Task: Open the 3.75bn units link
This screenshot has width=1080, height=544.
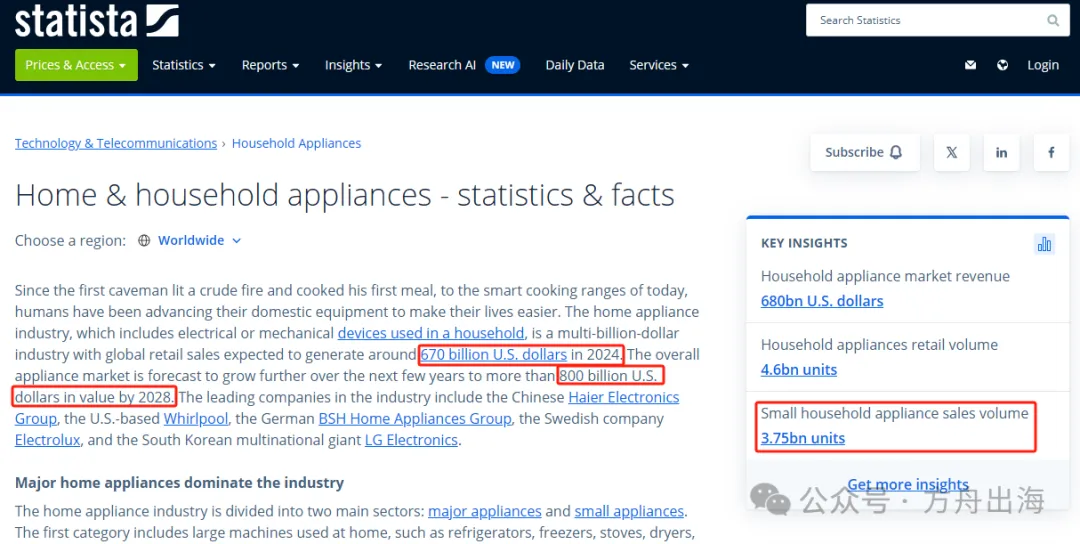Action: coord(803,438)
